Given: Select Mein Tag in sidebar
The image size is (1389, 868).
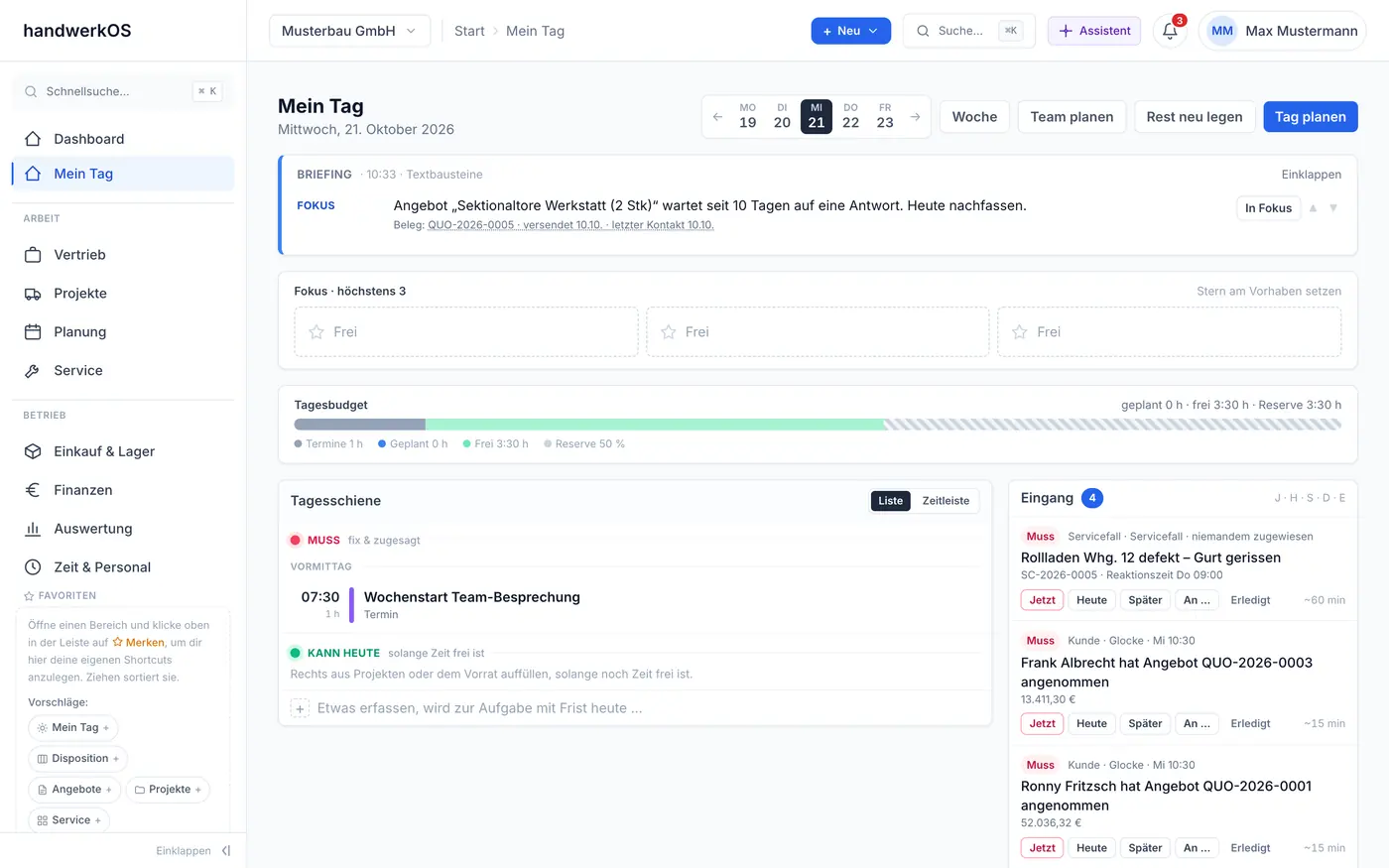Looking at the screenshot, I should pyautogui.click(x=123, y=174).
